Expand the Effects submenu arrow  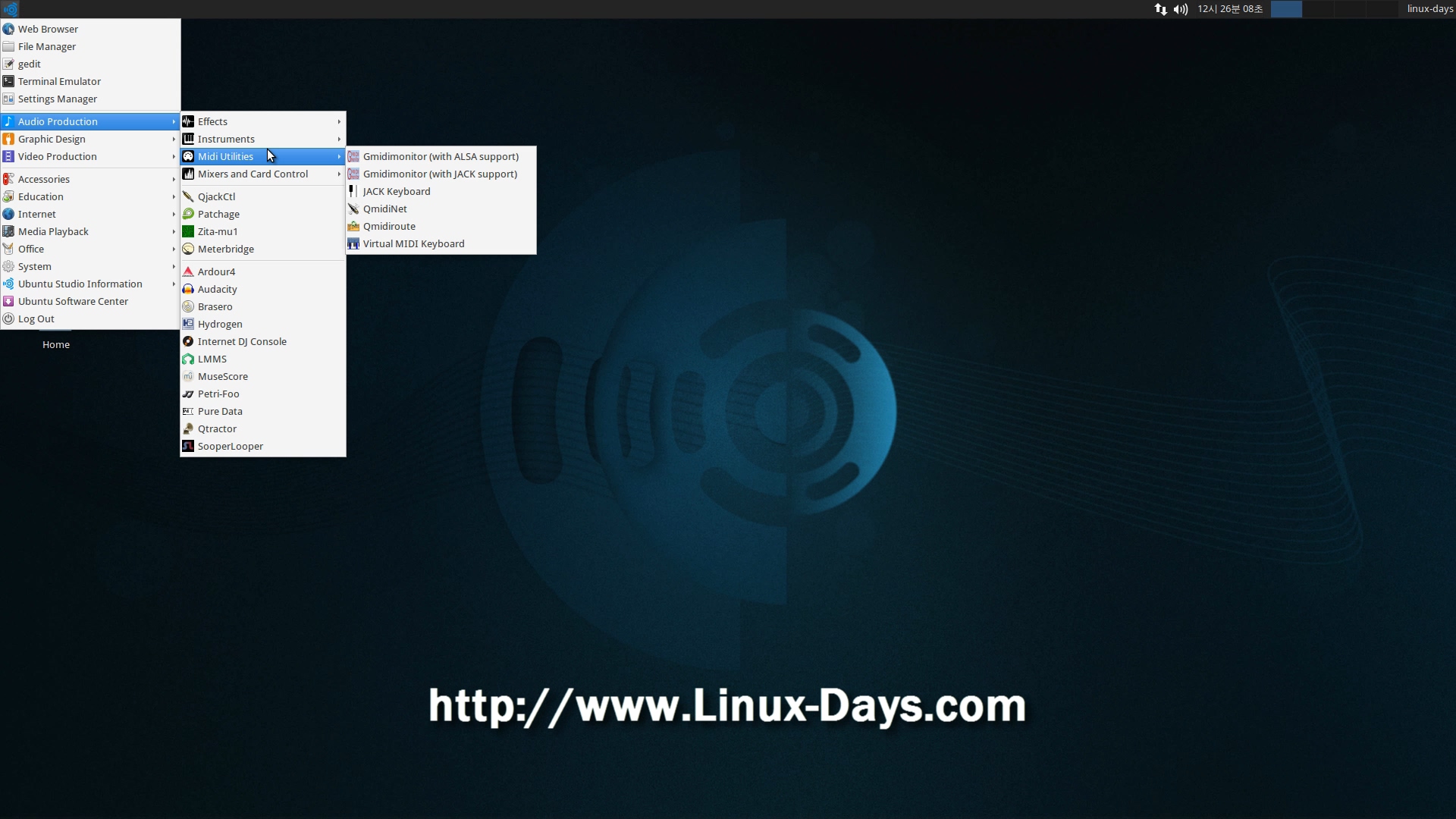(339, 121)
